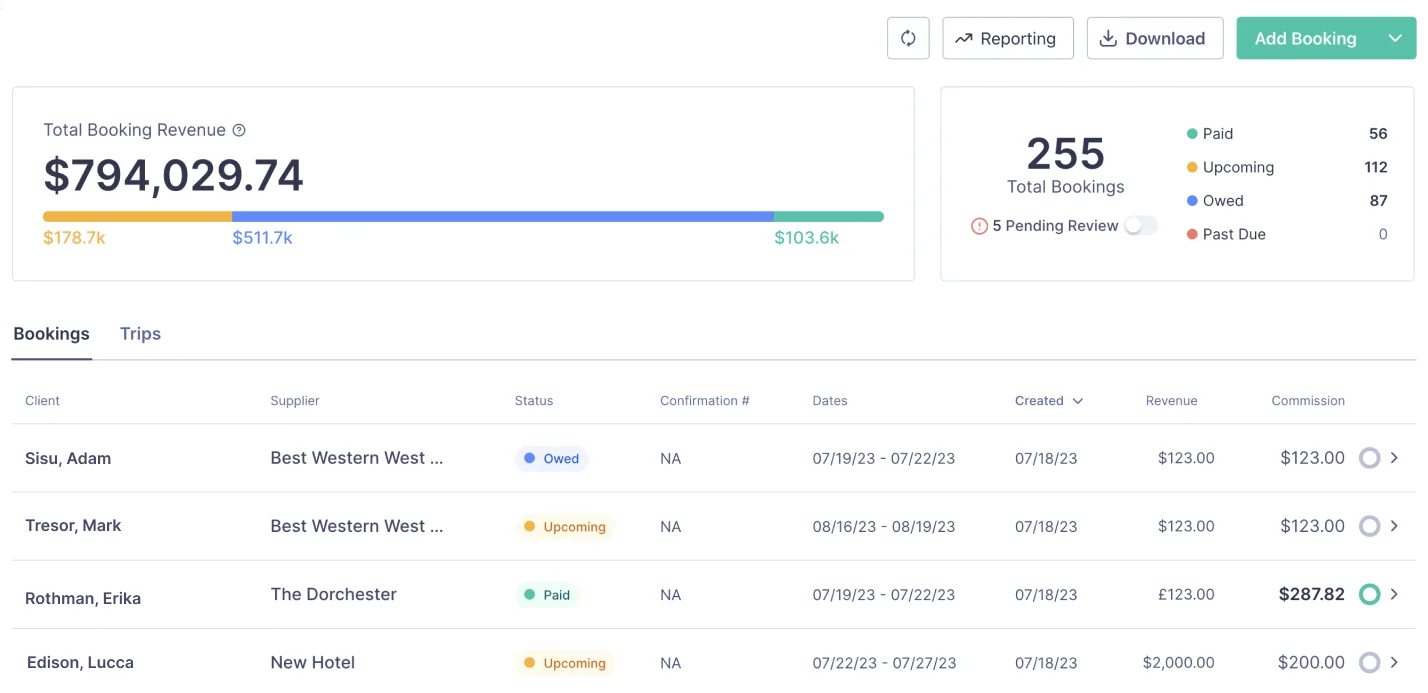The image size is (1428, 693).
Task: Open Sisu, Adam booking with row arrow
Action: [x=1394, y=458]
